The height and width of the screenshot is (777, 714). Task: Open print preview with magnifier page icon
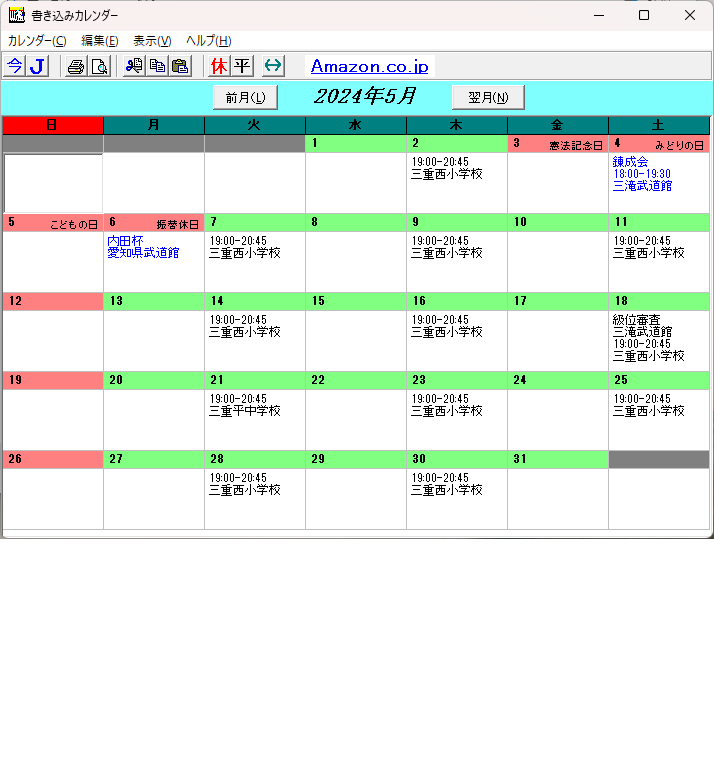coord(99,66)
